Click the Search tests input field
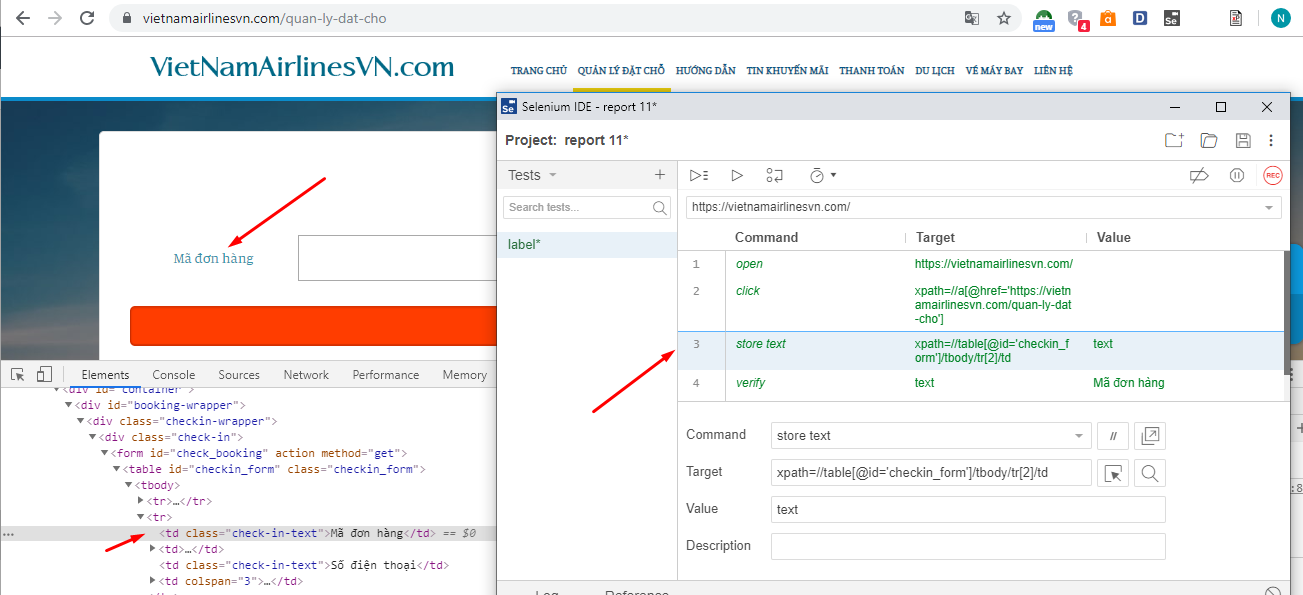Screen dimensions: 1303x595 tap(578, 208)
